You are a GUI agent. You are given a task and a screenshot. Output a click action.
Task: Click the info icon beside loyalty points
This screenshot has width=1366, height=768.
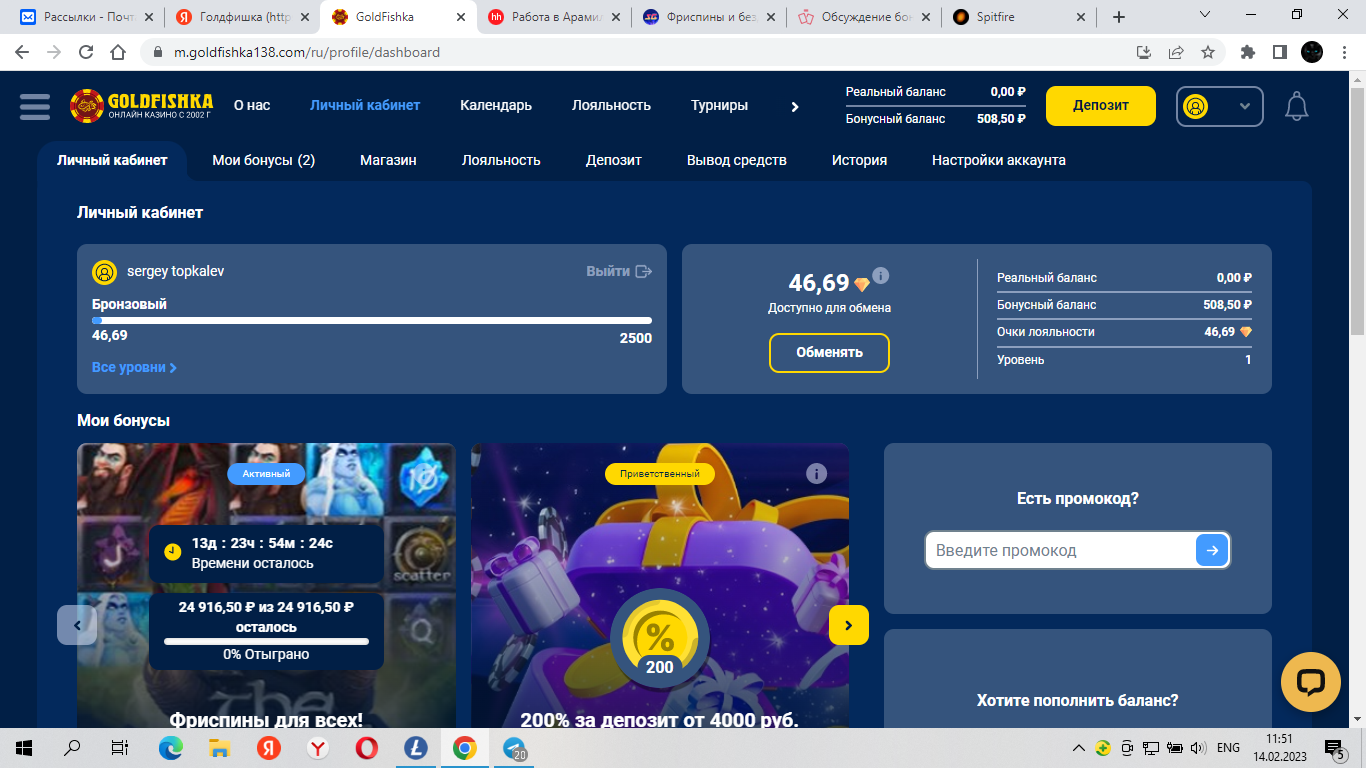tap(881, 276)
